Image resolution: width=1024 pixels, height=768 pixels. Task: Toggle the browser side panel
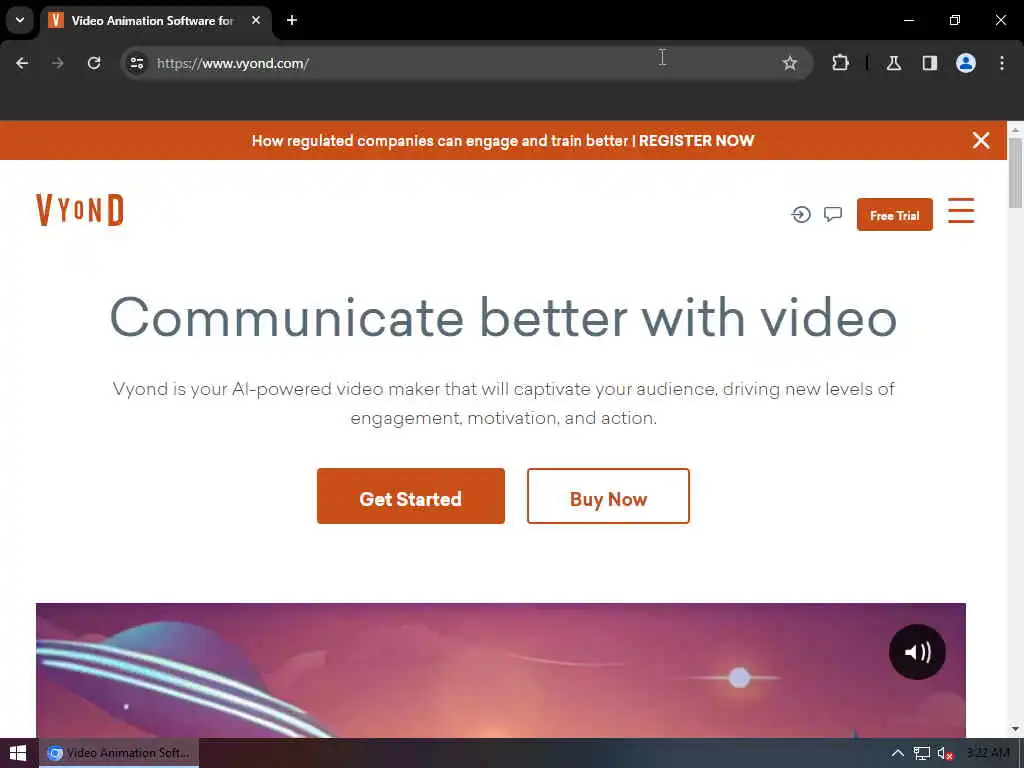click(x=930, y=63)
